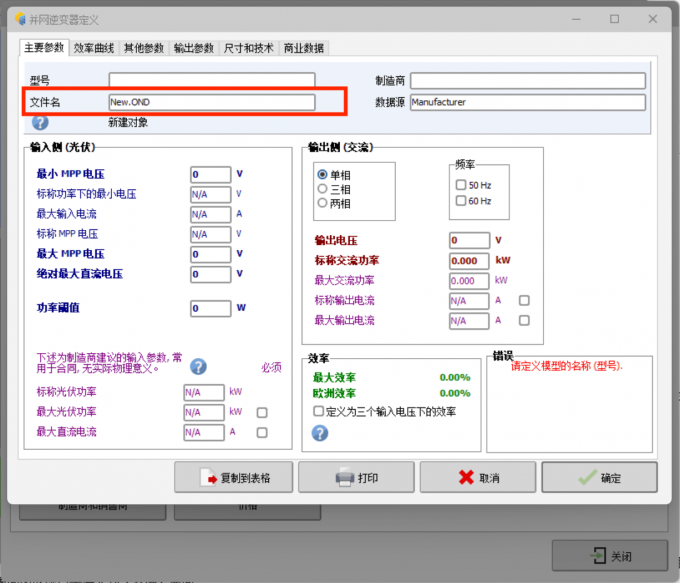Confirm with the 确定 button
This screenshot has height=583, width=680.
[x=599, y=478]
